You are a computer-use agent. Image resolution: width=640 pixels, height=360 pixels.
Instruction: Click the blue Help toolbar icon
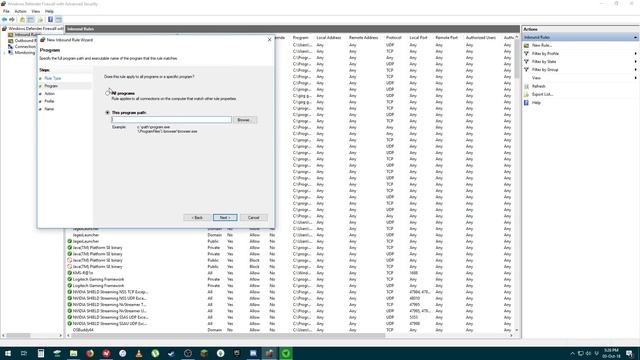tap(50, 20)
